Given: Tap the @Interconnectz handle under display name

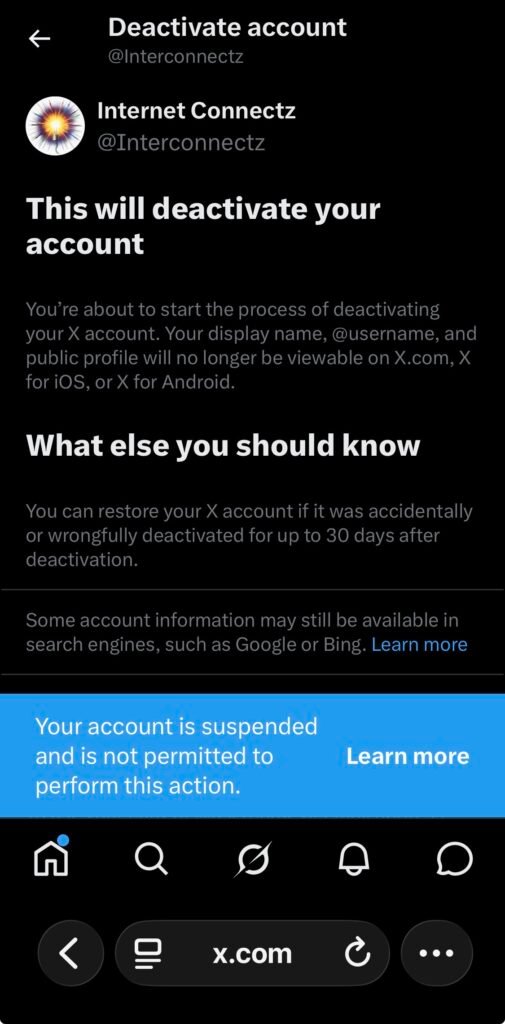Looking at the screenshot, I should click(181, 142).
